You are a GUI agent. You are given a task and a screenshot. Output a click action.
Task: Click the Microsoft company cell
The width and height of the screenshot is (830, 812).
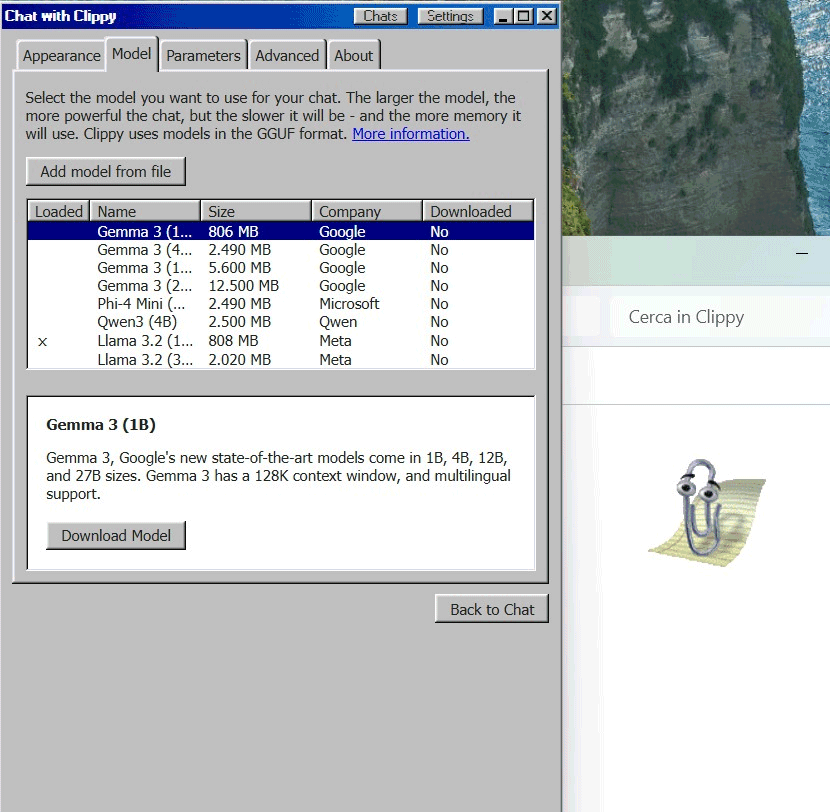(349, 304)
